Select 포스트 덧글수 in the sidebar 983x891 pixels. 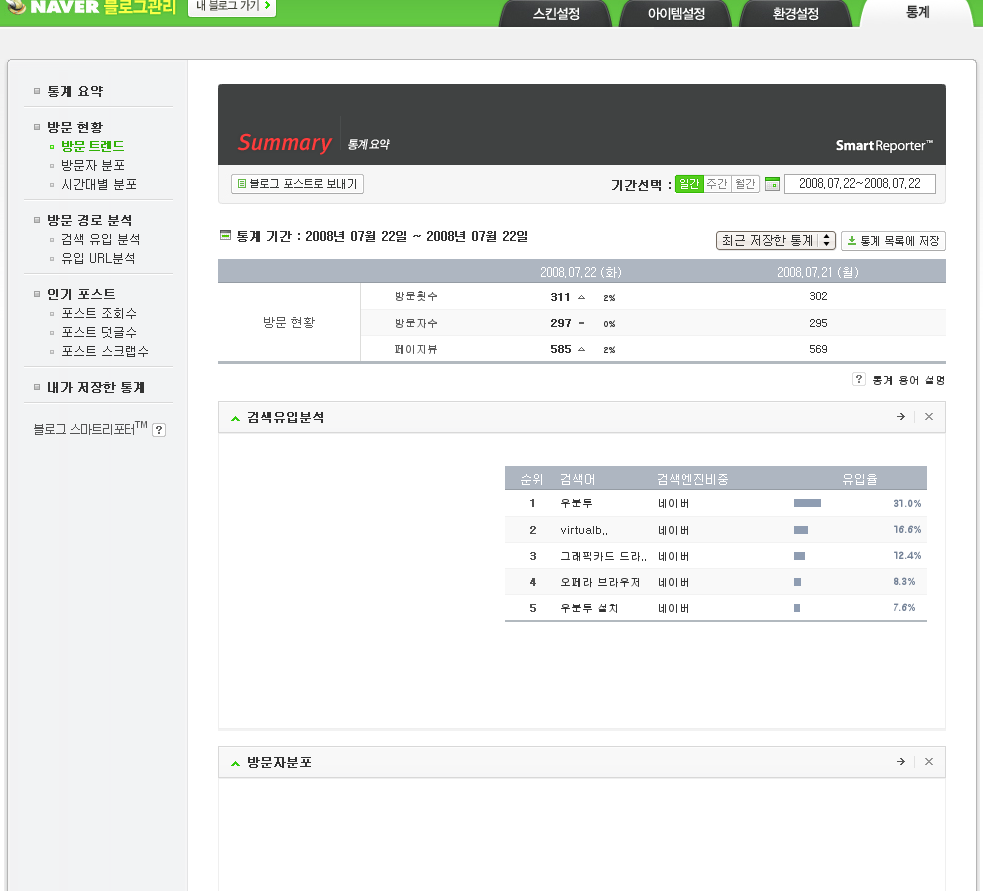tap(99, 332)
